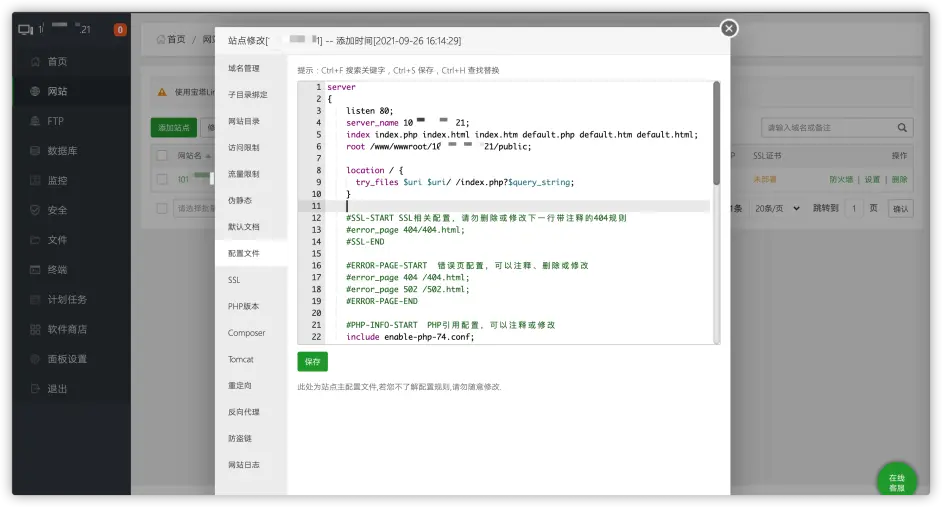Click the 网站 globe icon in the sidebar
The image size is (942, 507).
[35, 91]
